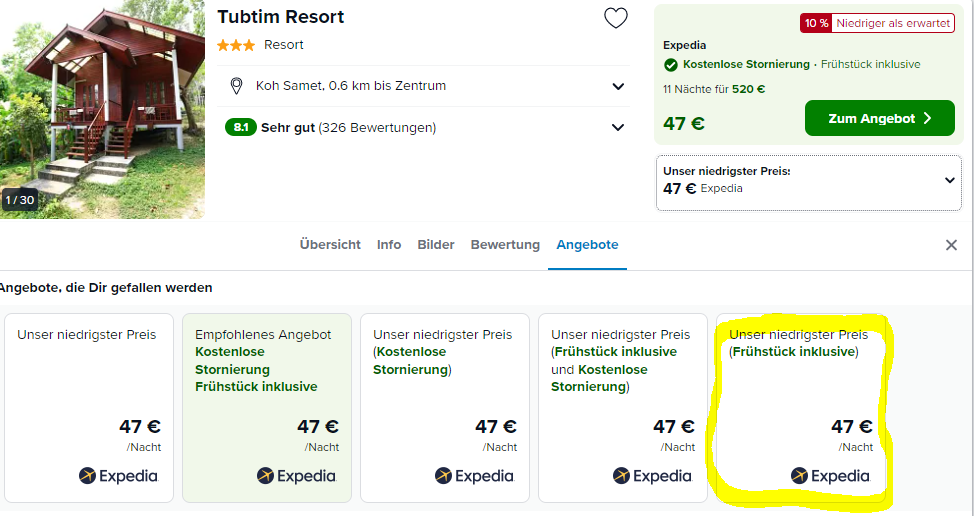The image size is (974, 516).
Task: Select the Info tab
Action: (389, 245)
